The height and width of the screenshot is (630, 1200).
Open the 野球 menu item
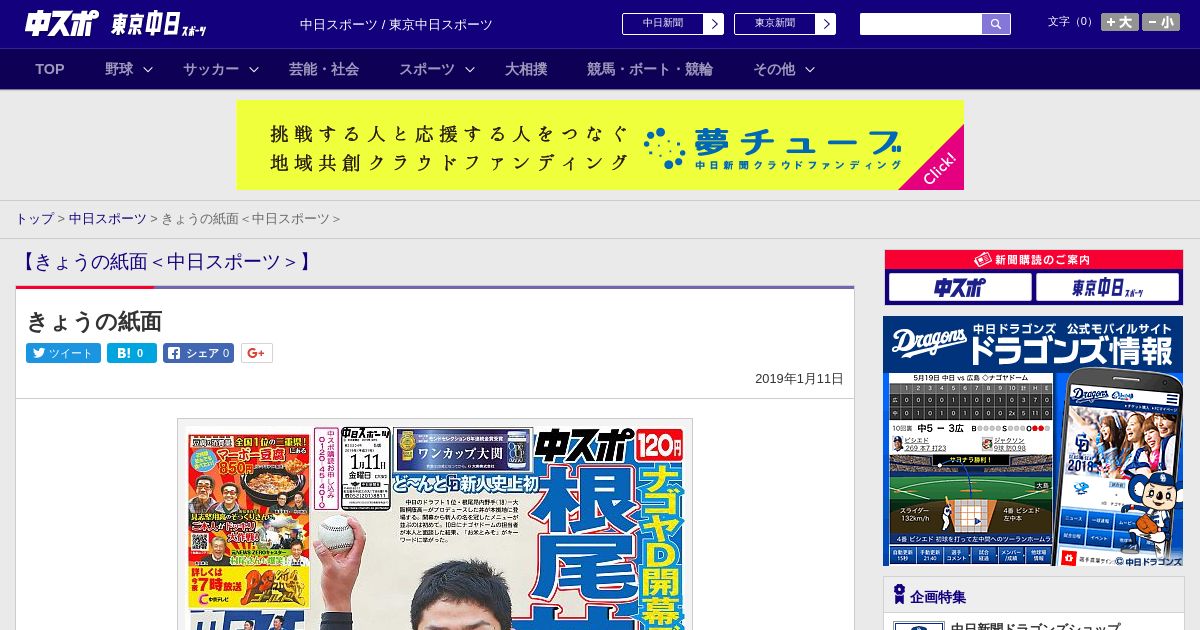pyautogui.click(x=119, y=69)
